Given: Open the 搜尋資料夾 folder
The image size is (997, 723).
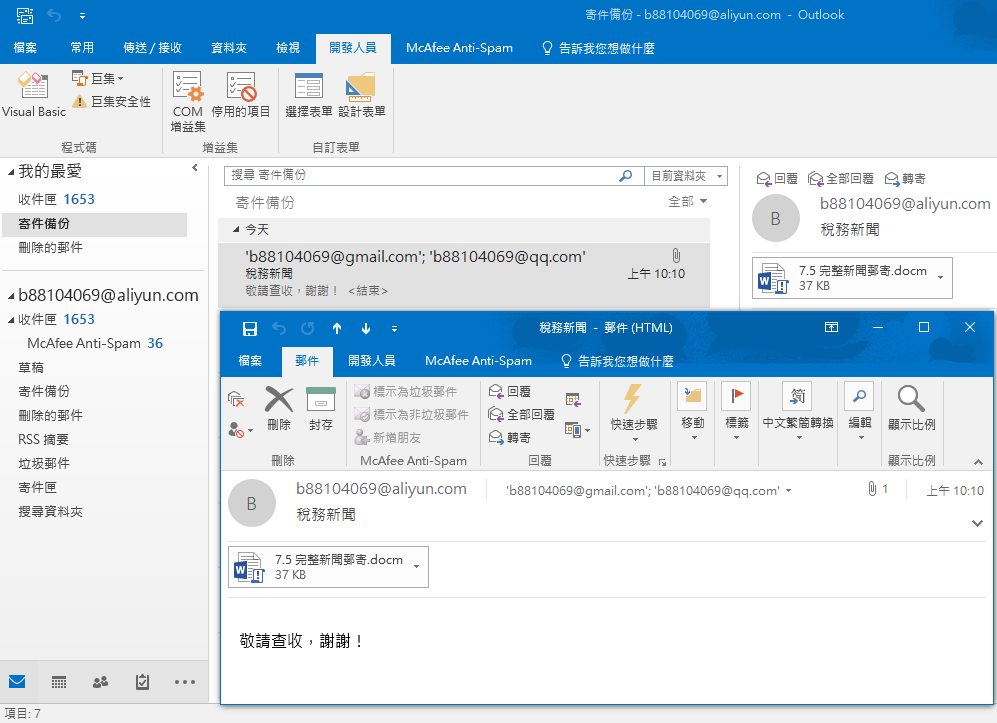Looking at the screenshot, I should click(x=50, y=512).
